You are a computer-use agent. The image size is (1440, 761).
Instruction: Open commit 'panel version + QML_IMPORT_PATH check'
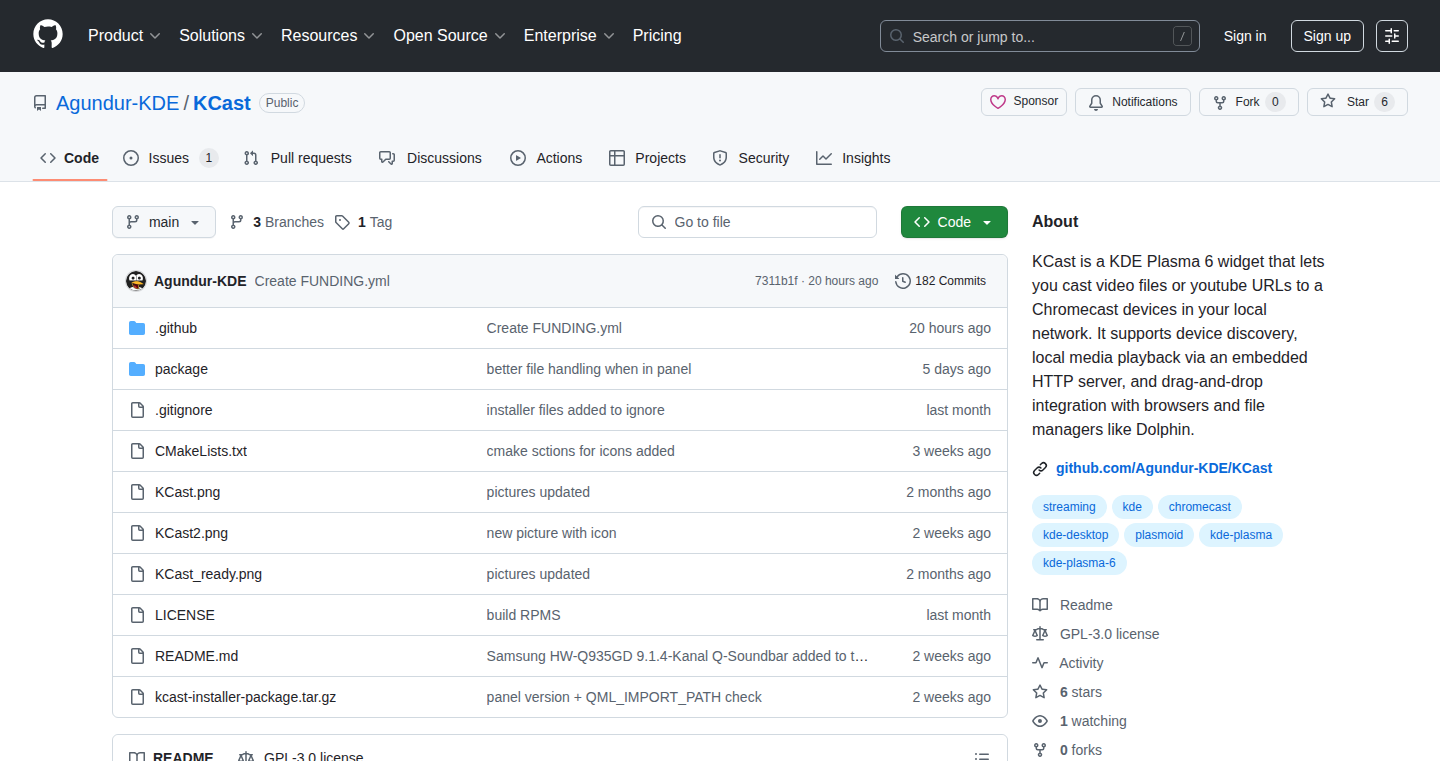coord(624,697)
